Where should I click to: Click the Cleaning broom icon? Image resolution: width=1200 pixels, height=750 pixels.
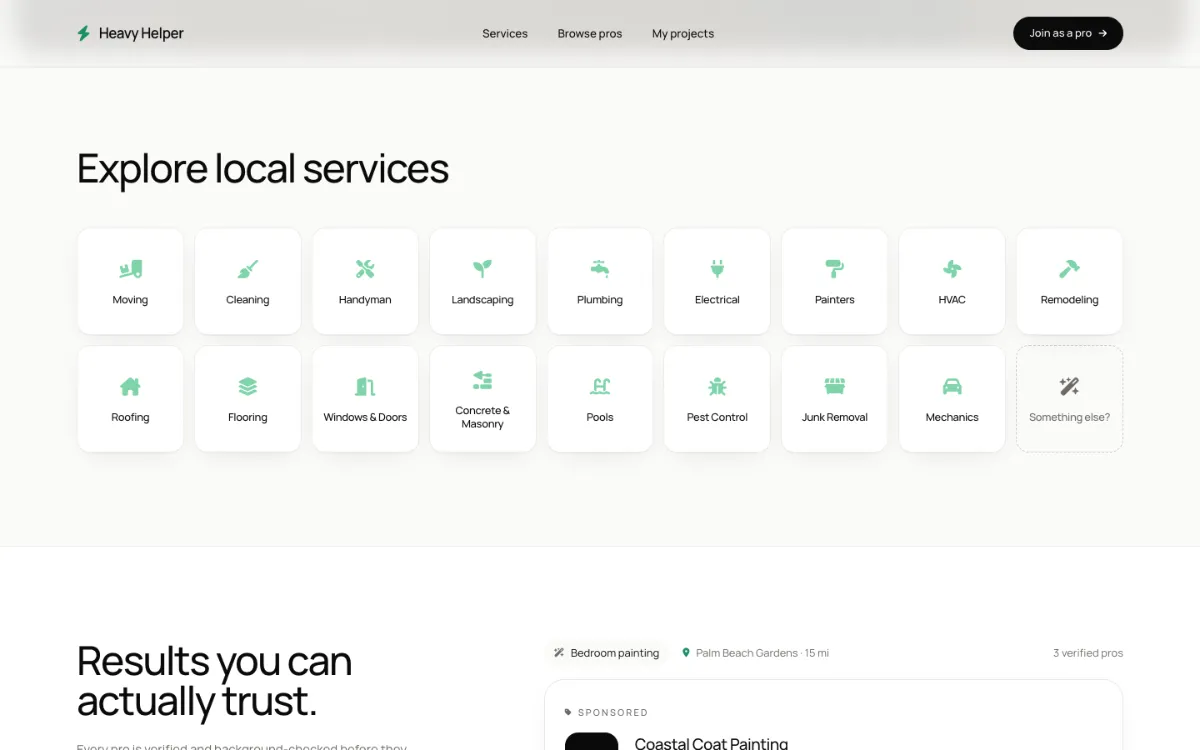(x=248, y=269)
